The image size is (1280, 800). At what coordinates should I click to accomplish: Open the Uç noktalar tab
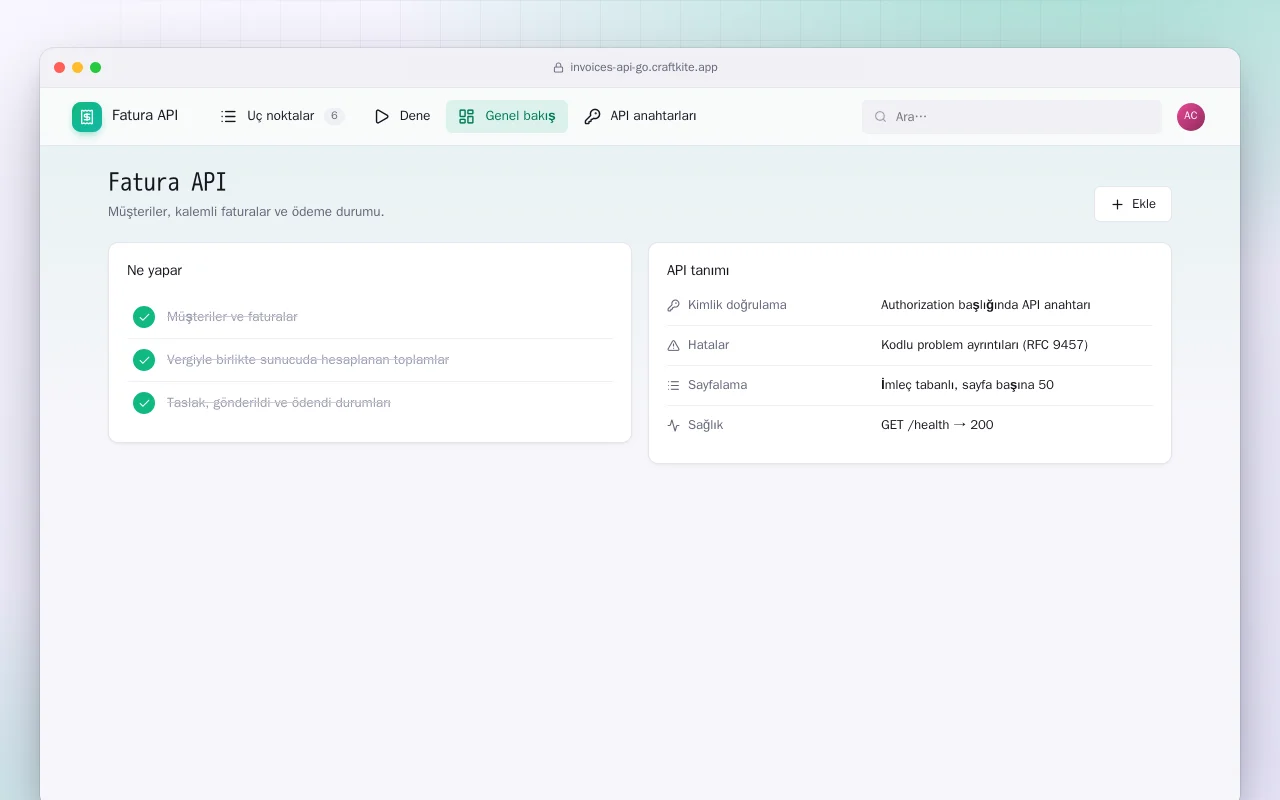click(x=282, y=116)
